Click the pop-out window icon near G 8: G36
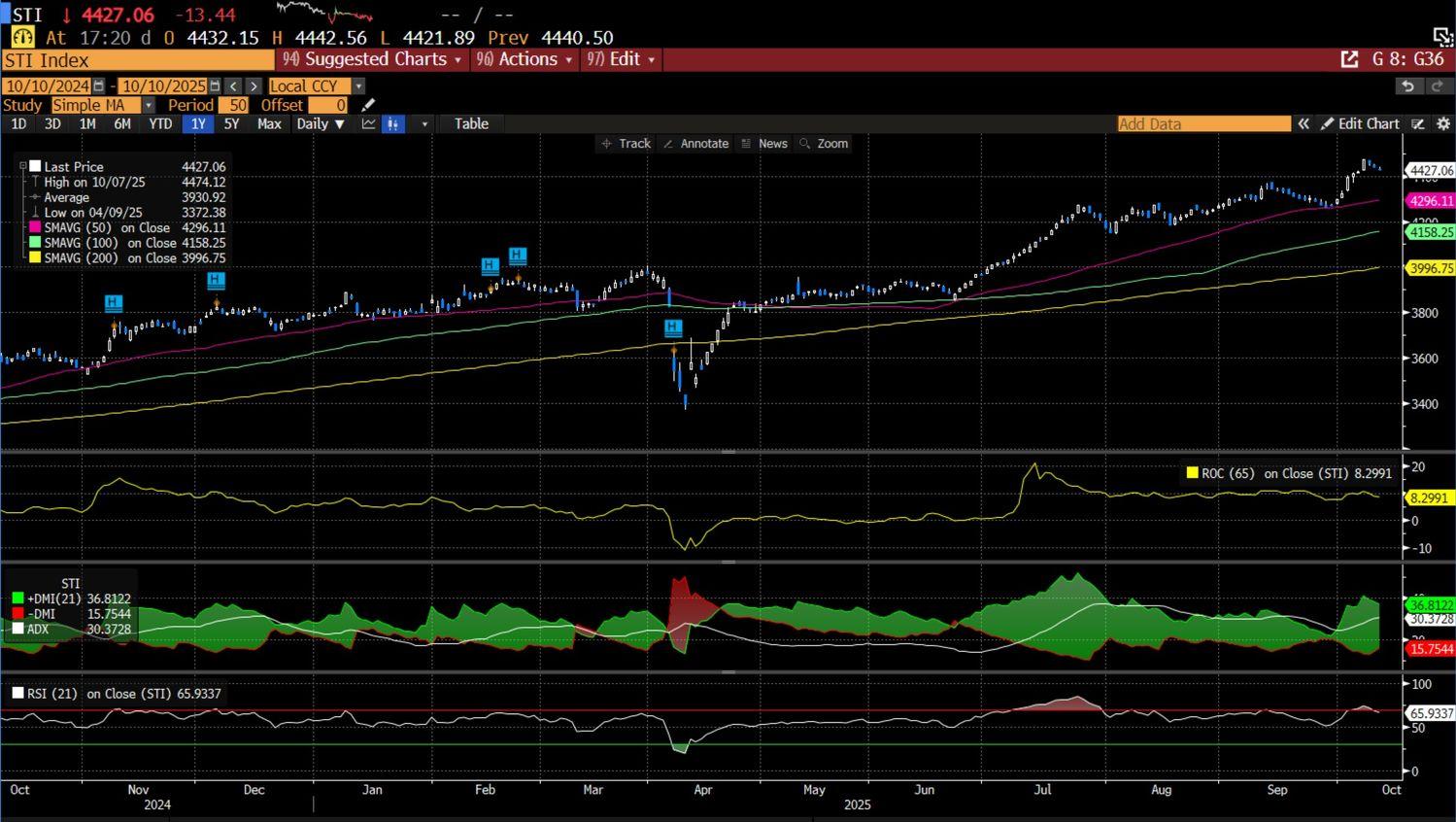The image size is (1456, 822). pyautogui.click(x=1349, y=59)
